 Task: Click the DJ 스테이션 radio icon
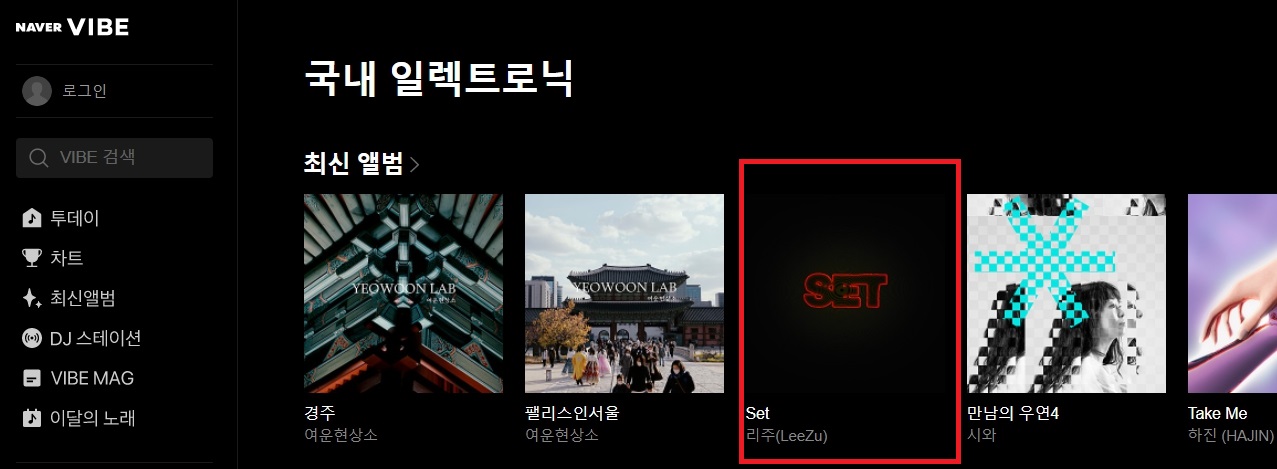click(32, 338)
